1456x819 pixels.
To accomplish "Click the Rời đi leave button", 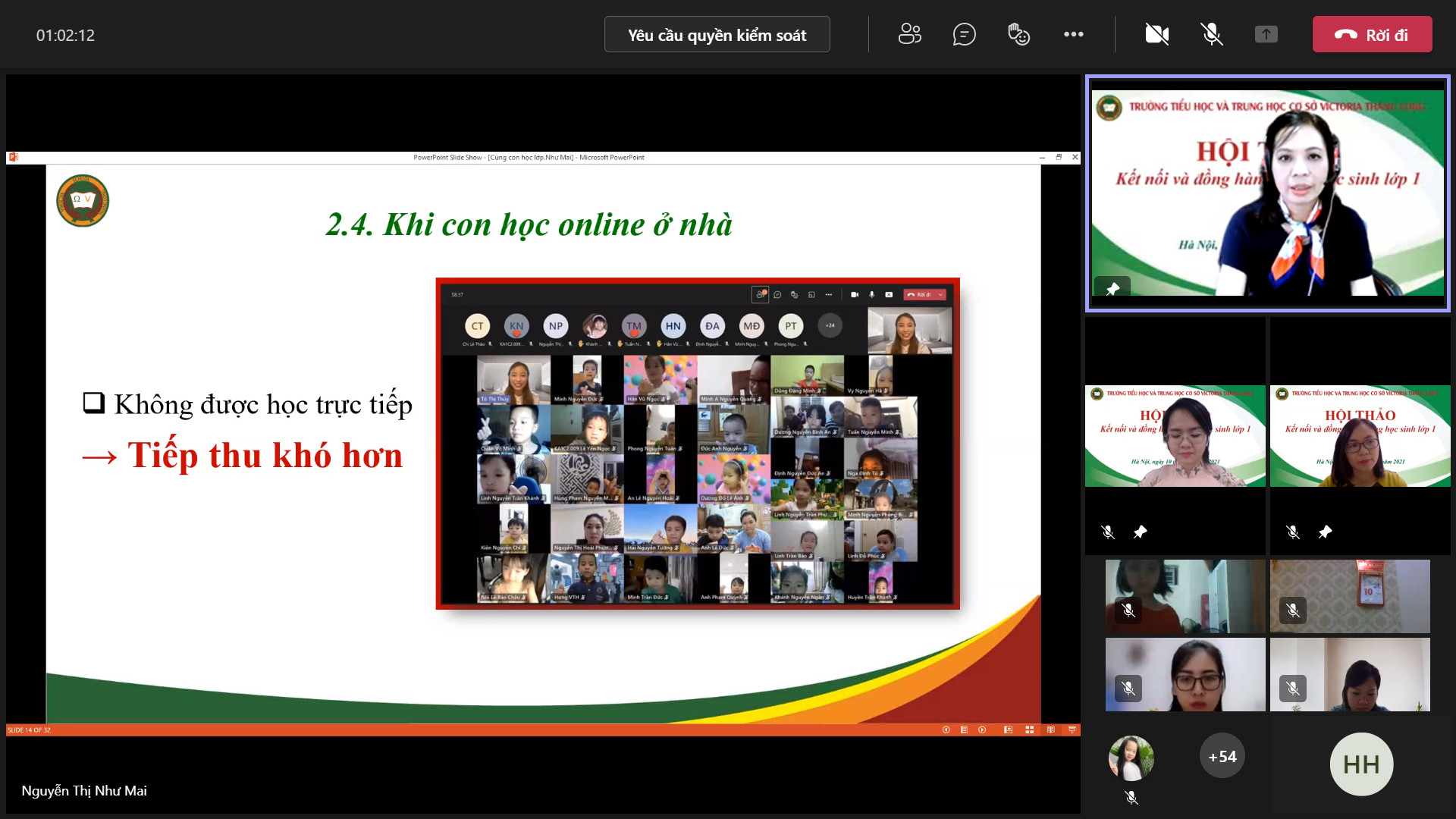I will (x=1372, y=34).
